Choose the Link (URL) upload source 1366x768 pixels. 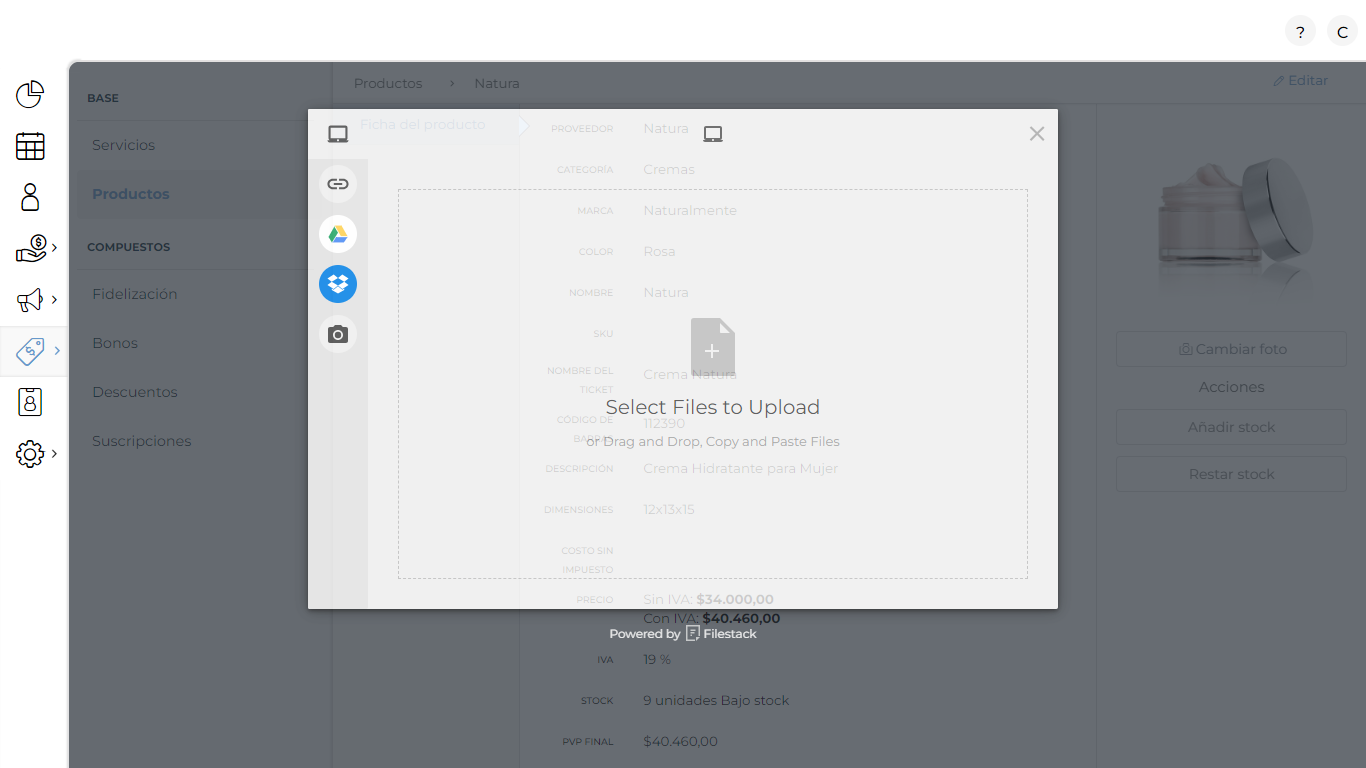(338, 184)
